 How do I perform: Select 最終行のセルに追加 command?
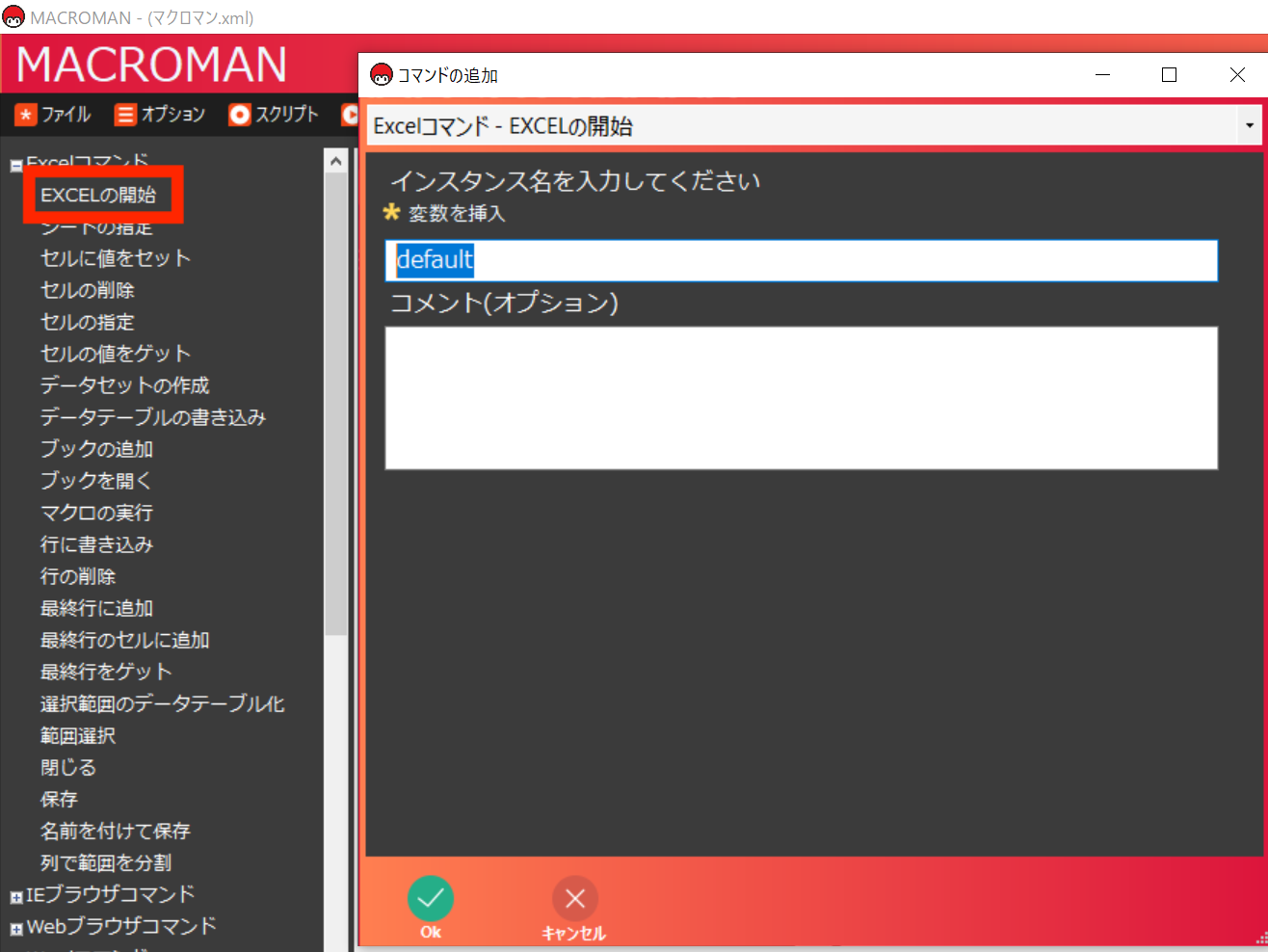[125, 640]
